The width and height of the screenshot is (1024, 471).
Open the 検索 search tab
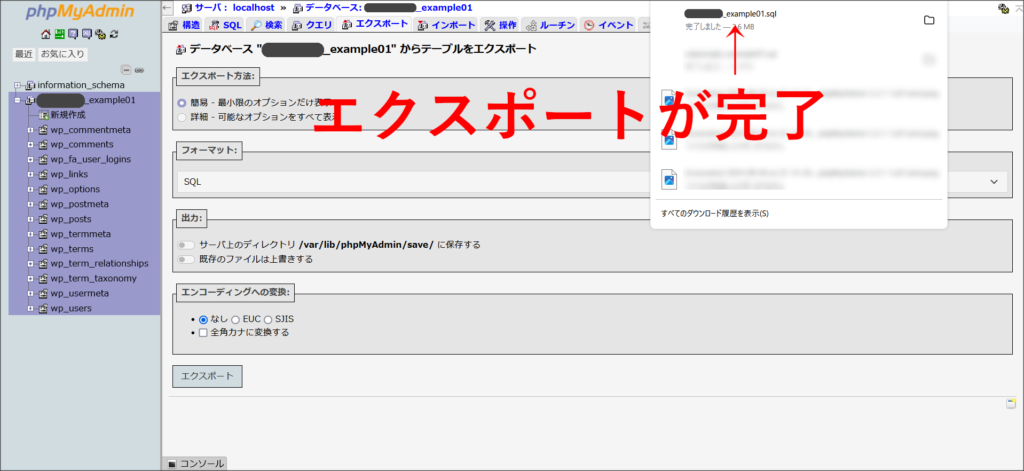tap(266, 25)
